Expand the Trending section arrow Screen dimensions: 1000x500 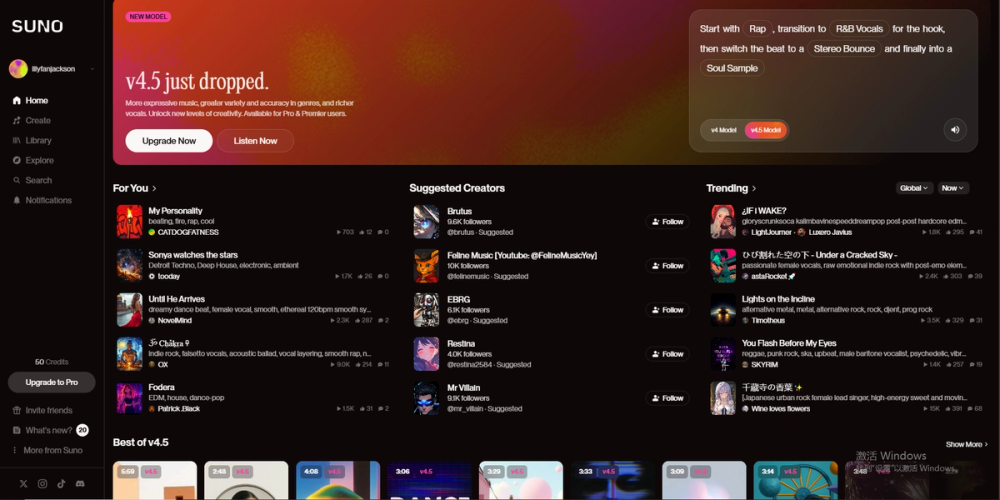tap(754, 188)
